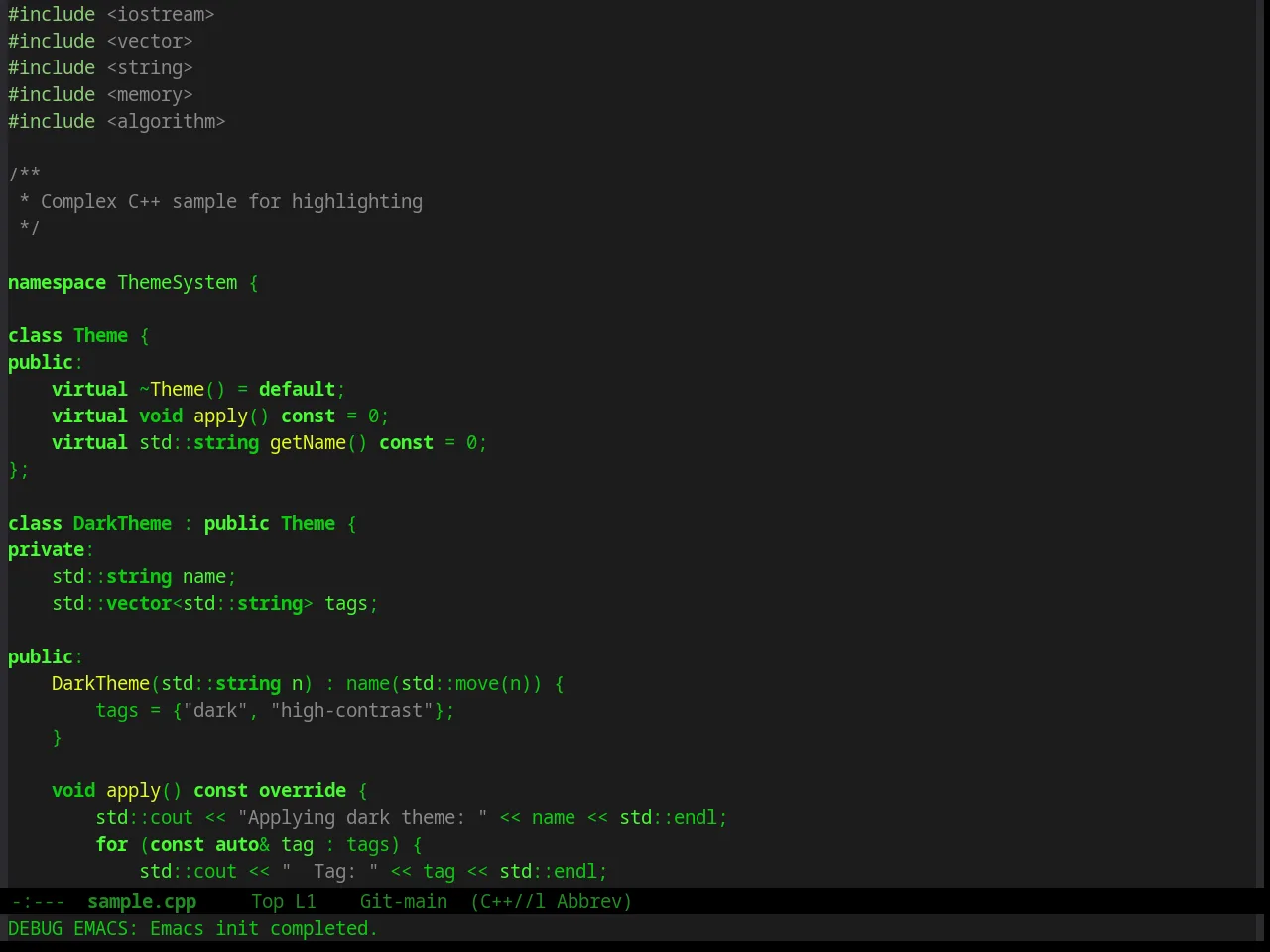Click the Top position indicator in mode line
1270x952 pixels.
point(267,901)
